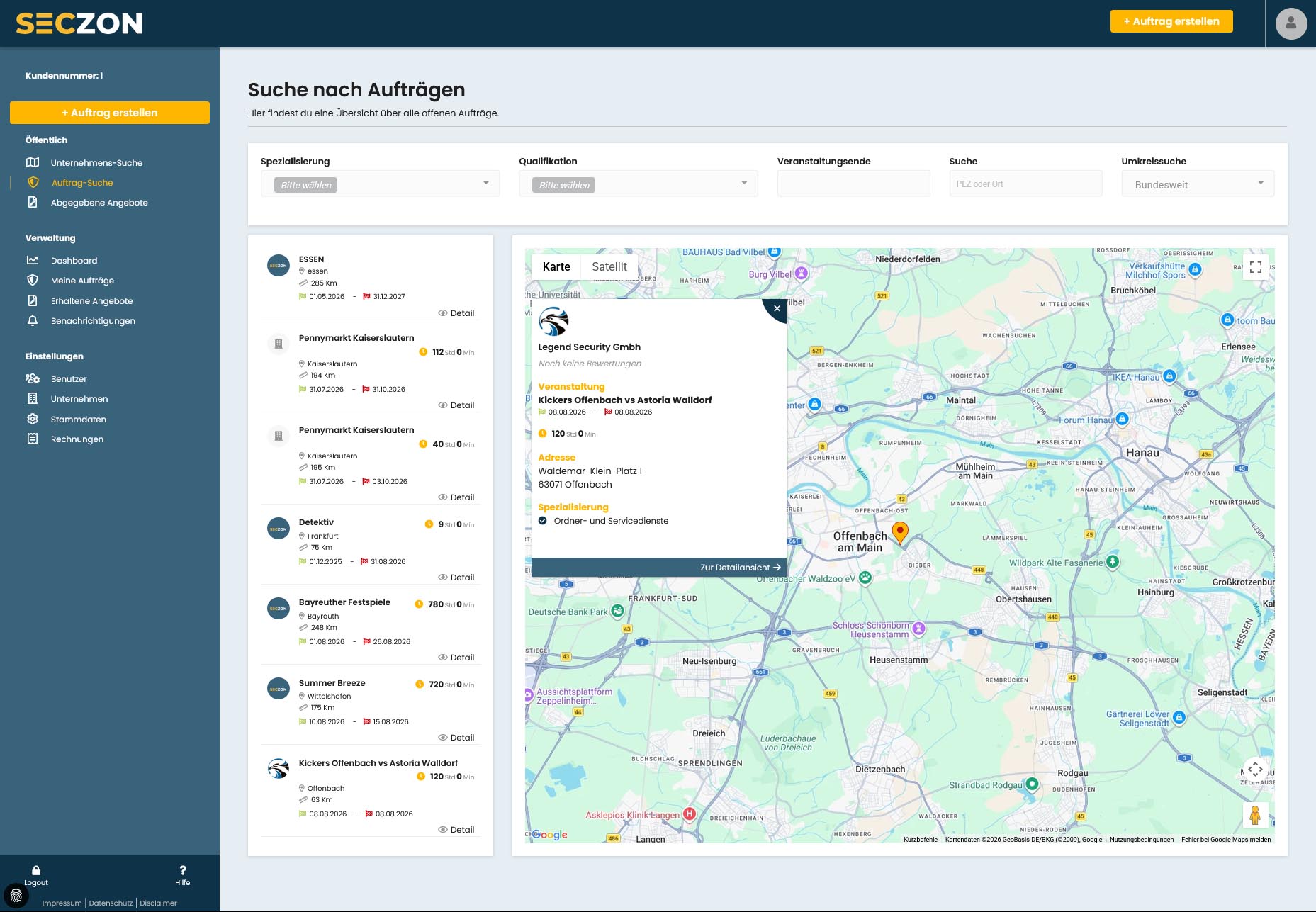Click the Logout lock icon
1316x912 pixels.
36,870
